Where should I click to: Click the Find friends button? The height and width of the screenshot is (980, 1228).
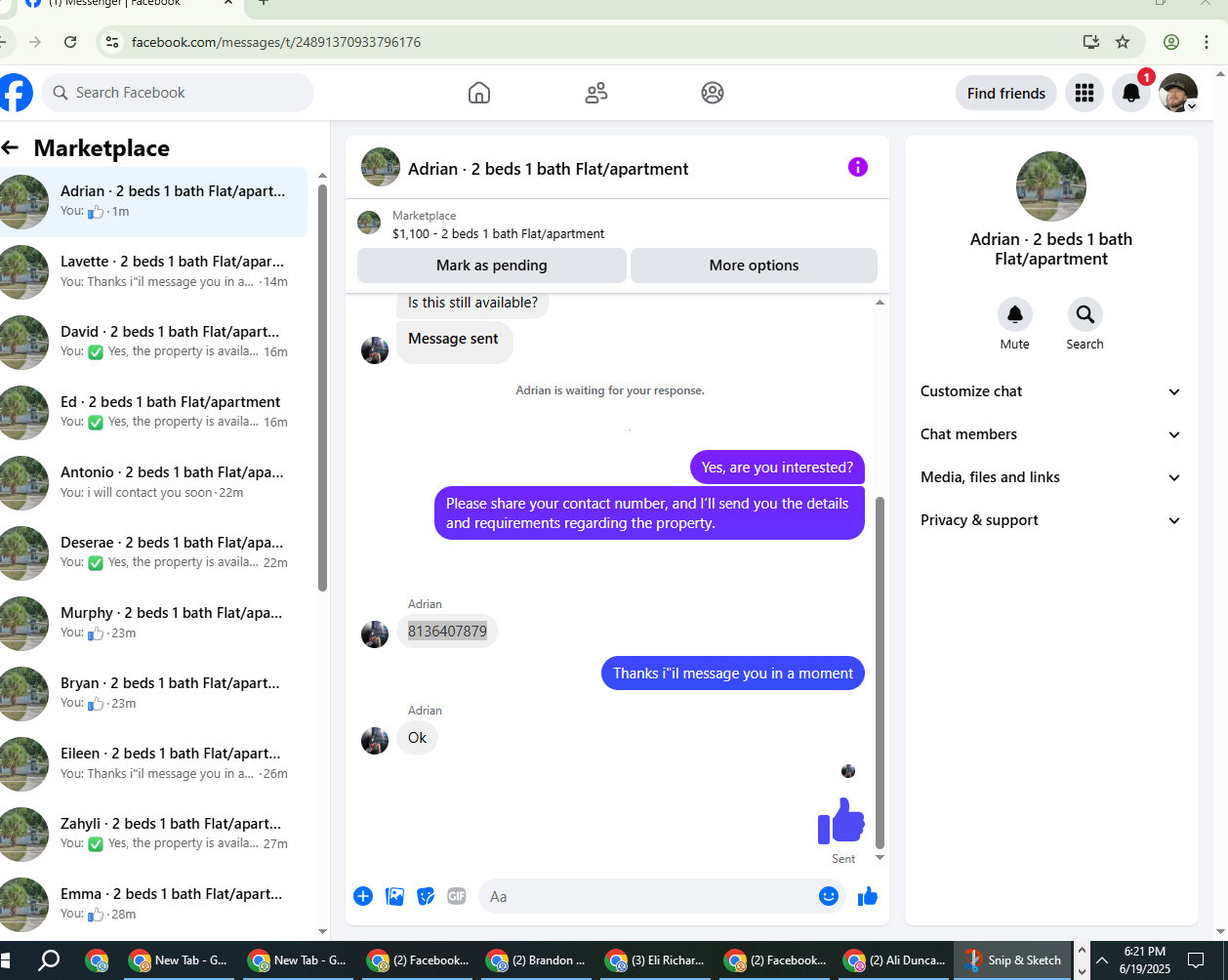tap(1006, 94)
